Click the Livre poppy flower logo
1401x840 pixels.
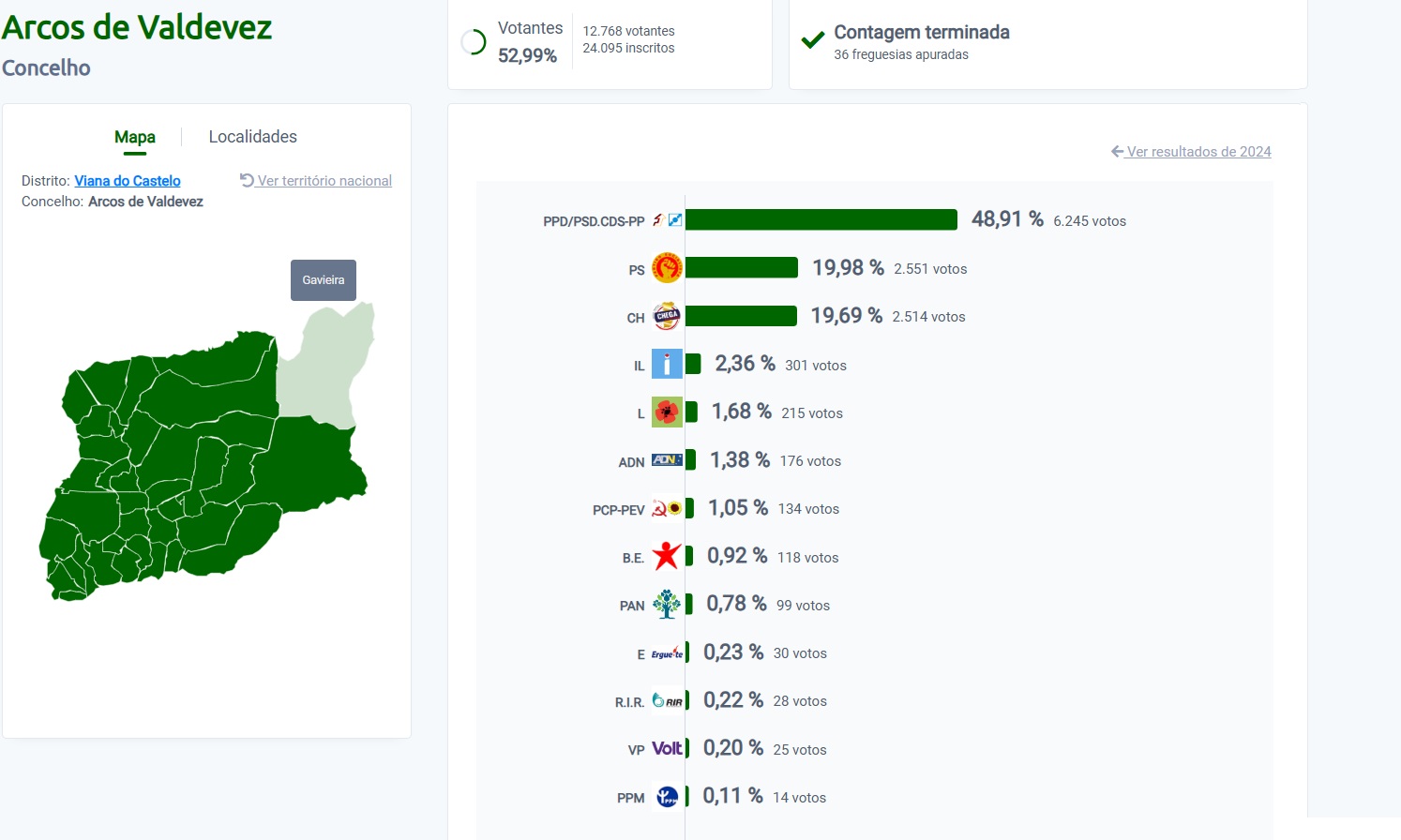tap(667, 412)
